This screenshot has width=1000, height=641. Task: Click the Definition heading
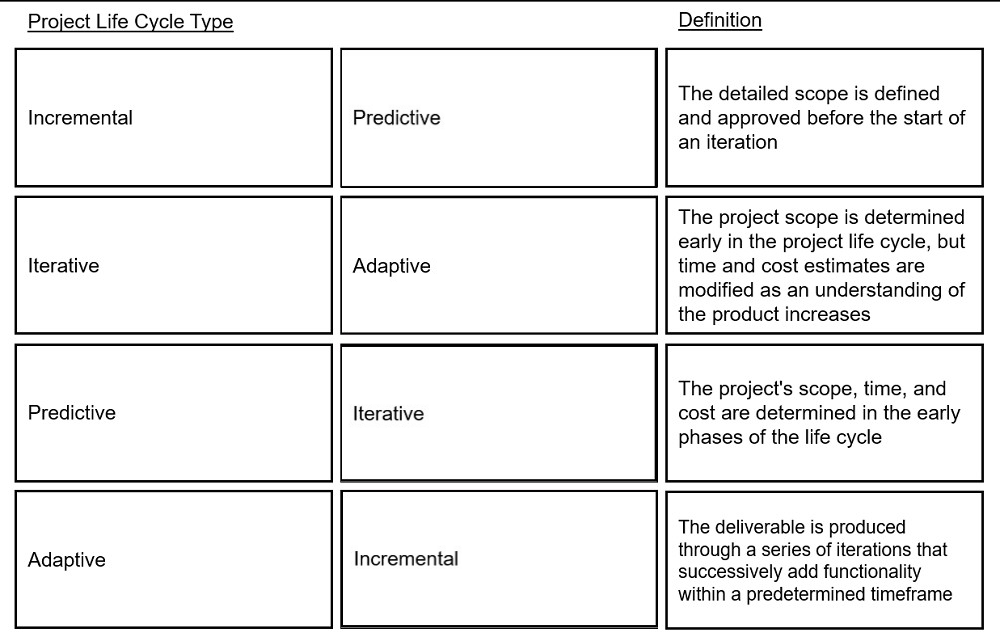(720, 20)
